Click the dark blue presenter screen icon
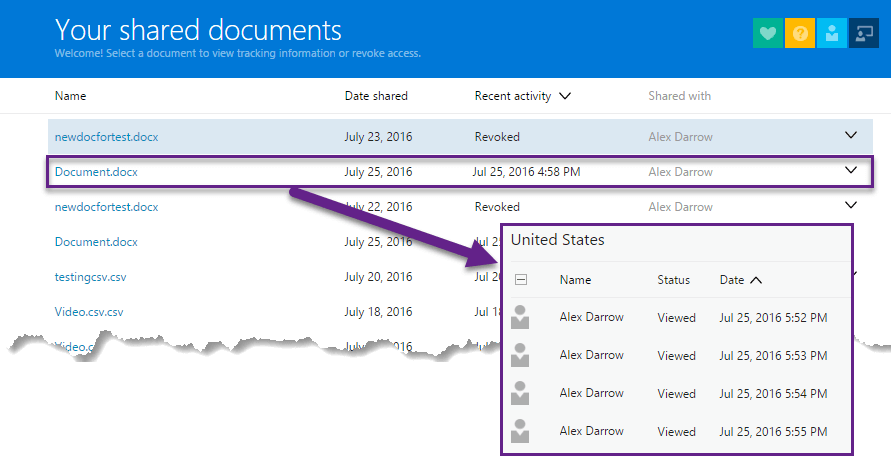Viewport: 891px width, 456px height. pyautogui.click(x=863, y=33)
